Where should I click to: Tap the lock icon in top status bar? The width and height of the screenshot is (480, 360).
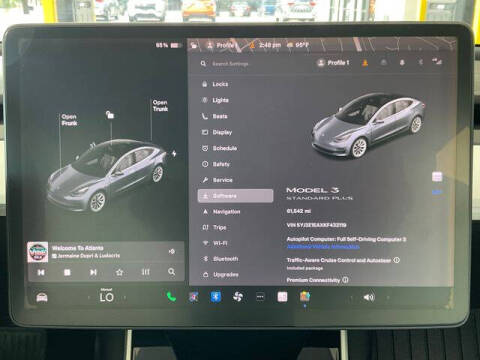[x=194, y=45]
